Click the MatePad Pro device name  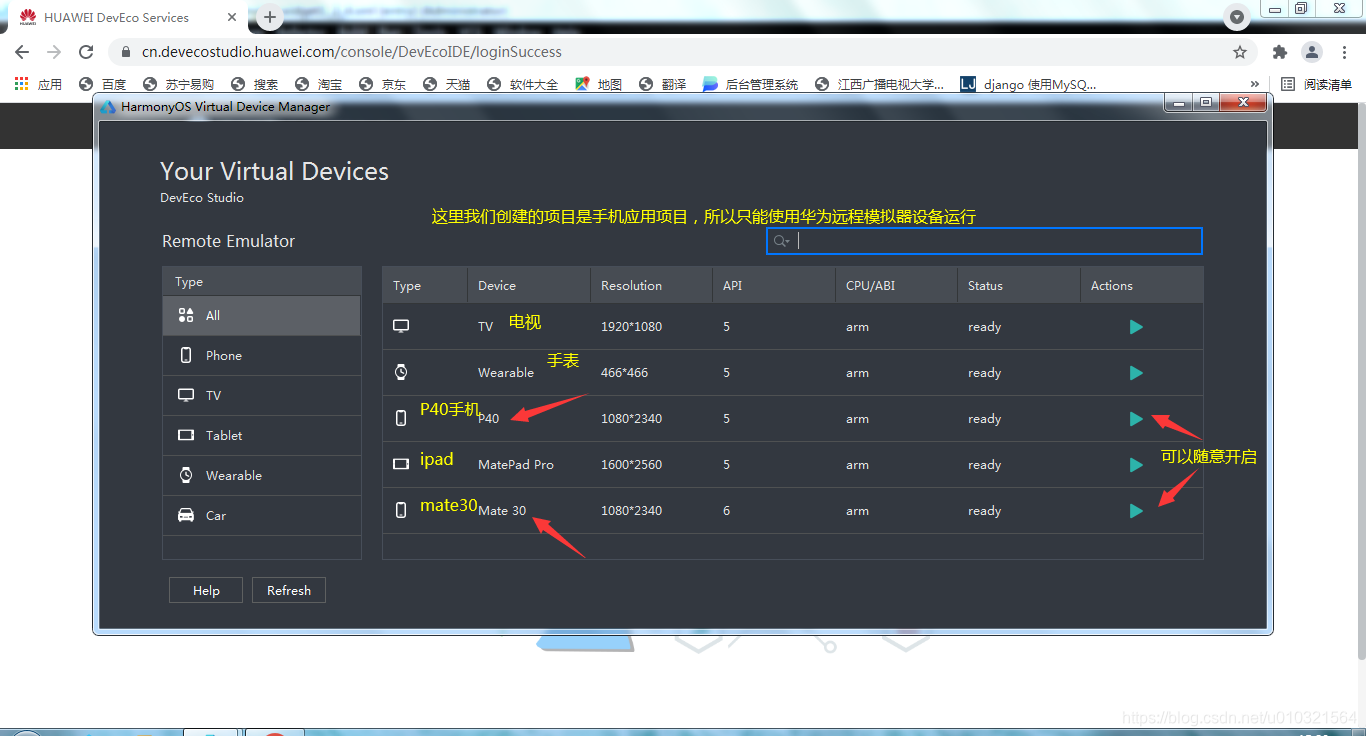[516, 465]
